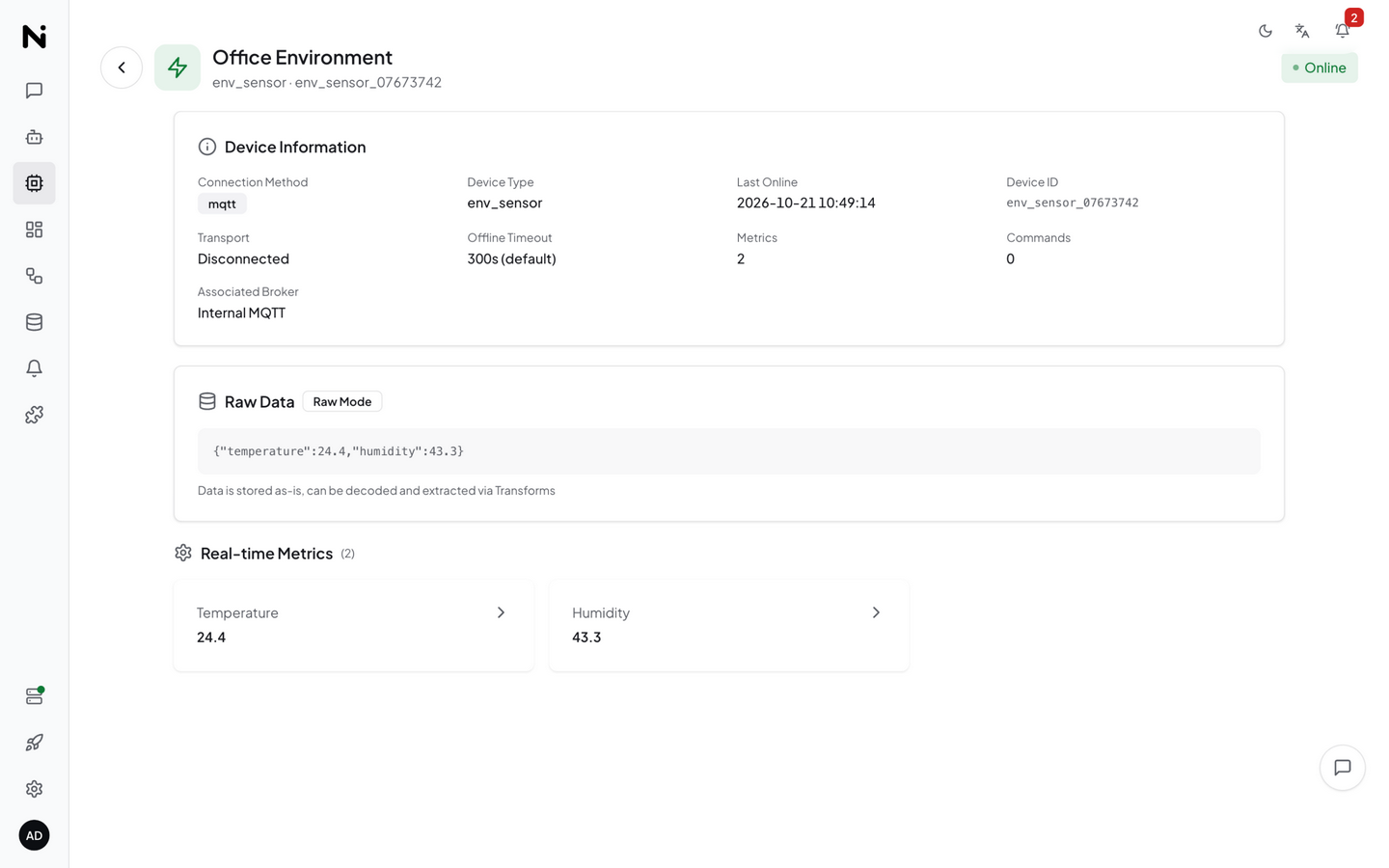Image resolution: width=1389 pixels, height=868 pixels.
Task: Click the Last Online timestamp 2026-10-21 10:49:14
Action: (x=806, y=203)
